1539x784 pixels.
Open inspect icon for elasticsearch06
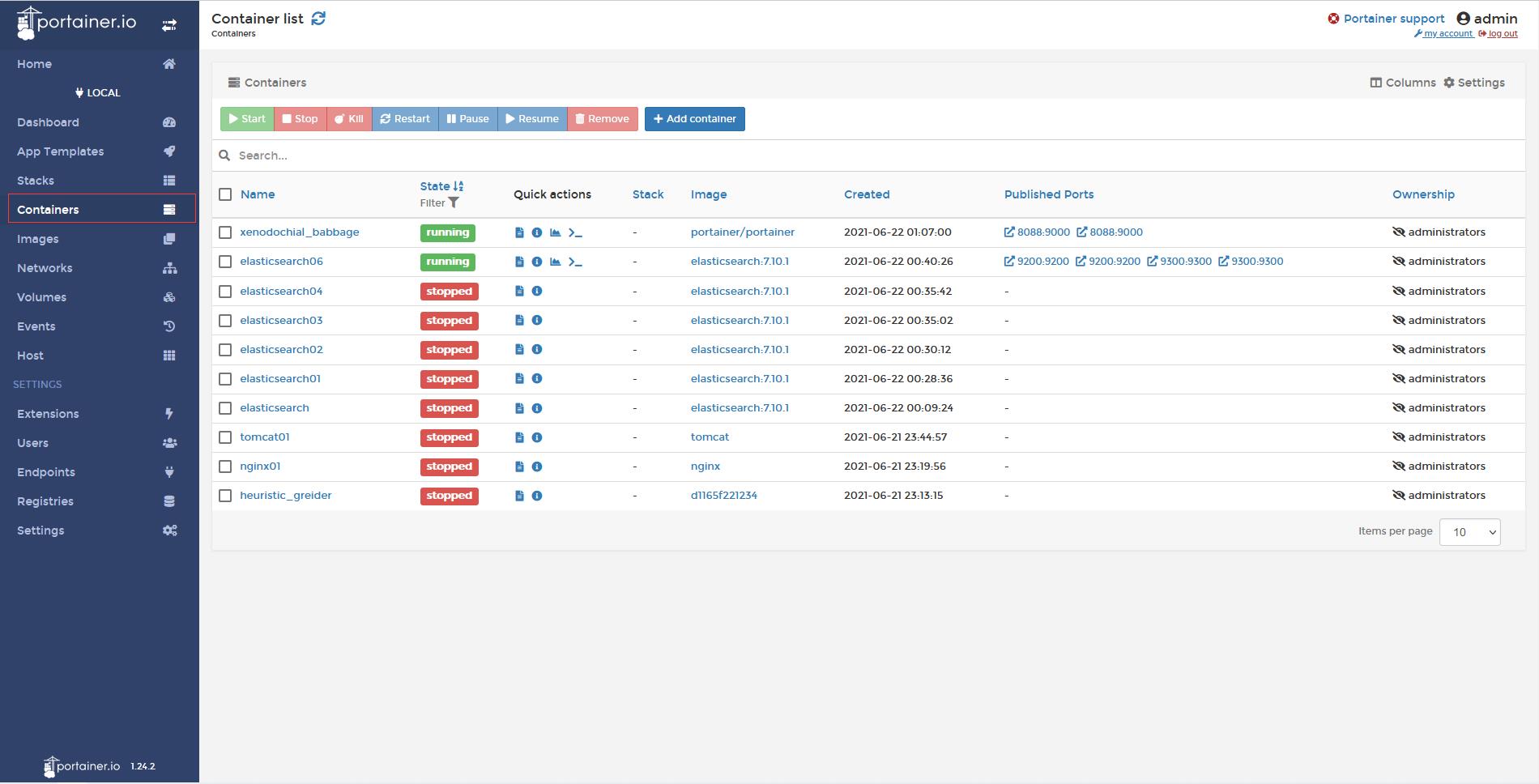coord(536,262)
